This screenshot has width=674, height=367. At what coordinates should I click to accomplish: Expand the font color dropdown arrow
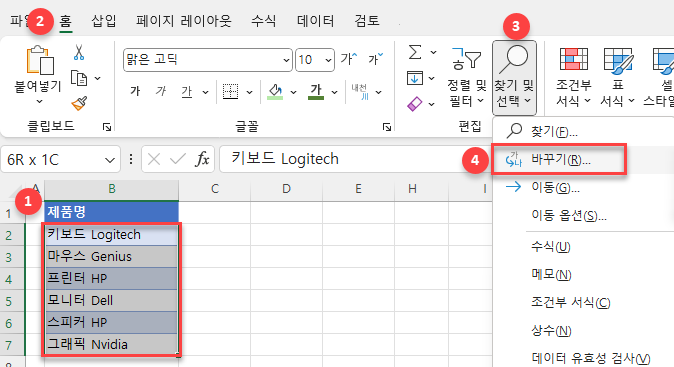334,92
